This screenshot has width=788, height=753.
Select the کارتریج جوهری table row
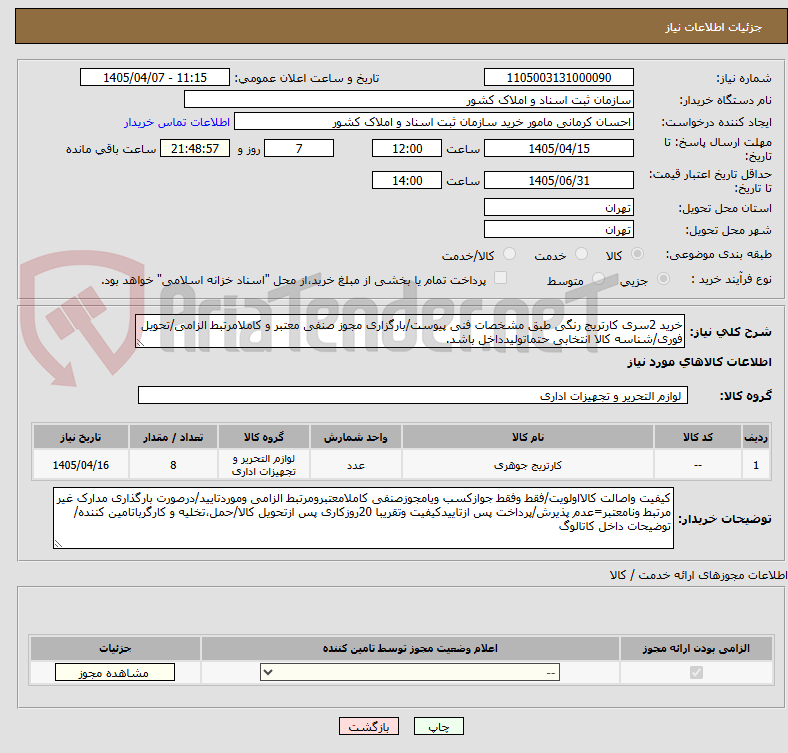click(x=402, y=464)
